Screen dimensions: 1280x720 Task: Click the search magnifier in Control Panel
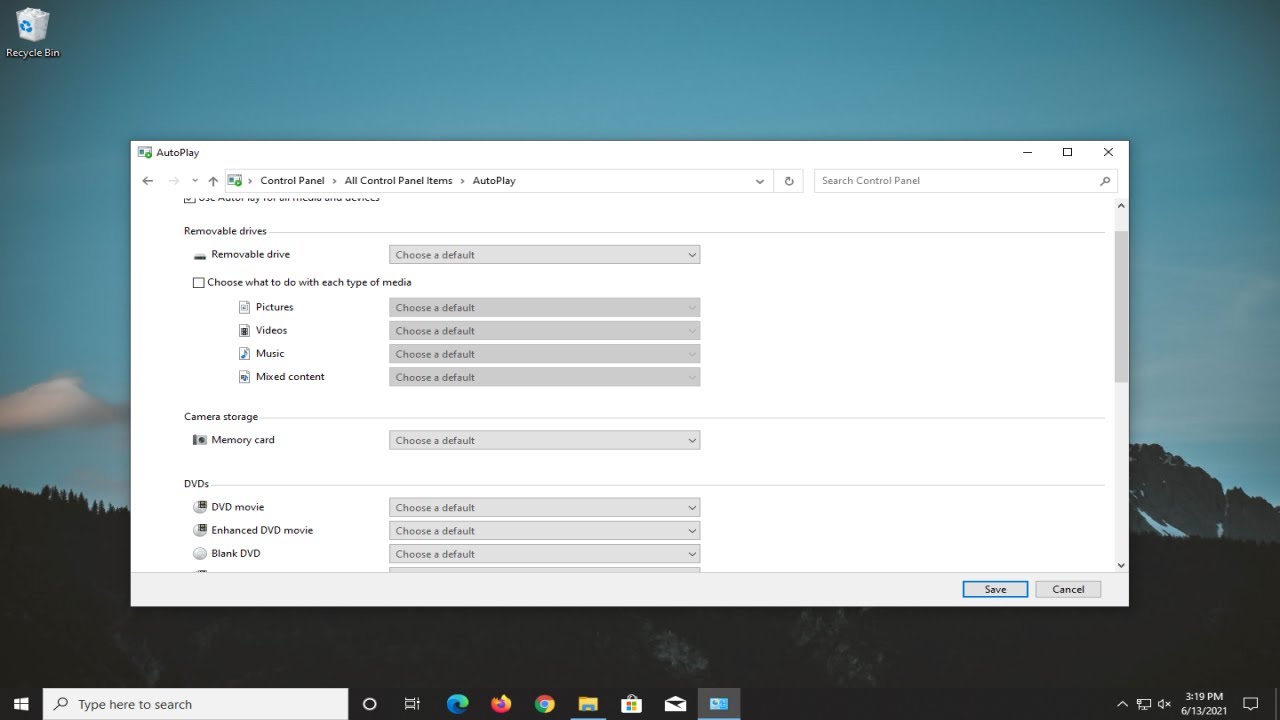pos(1105,181)
